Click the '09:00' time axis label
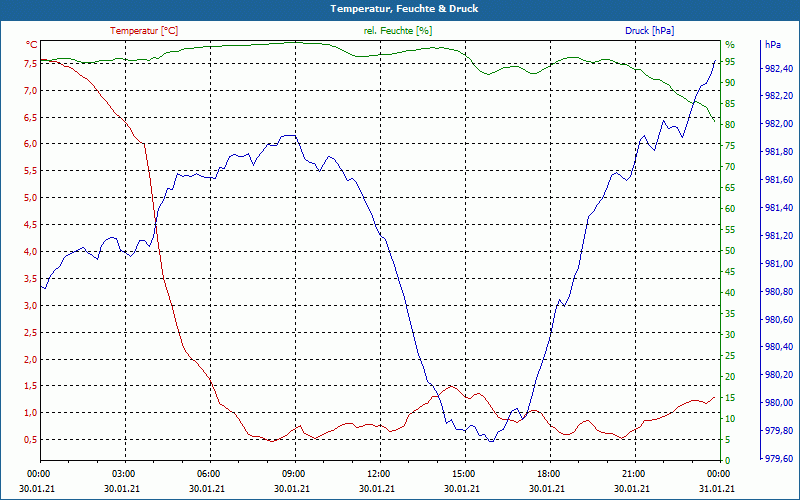The image size is (800, 500). coord(293,474)
